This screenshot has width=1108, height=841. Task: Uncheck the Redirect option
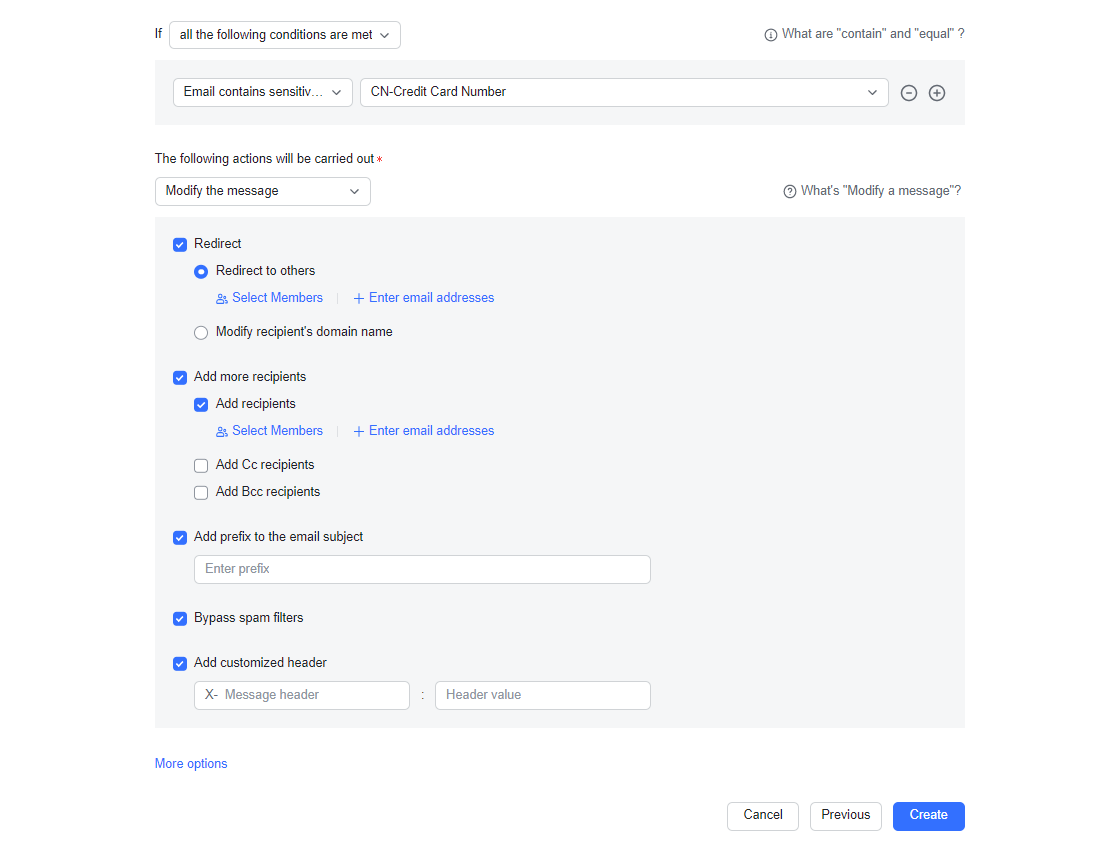(179, 244)
